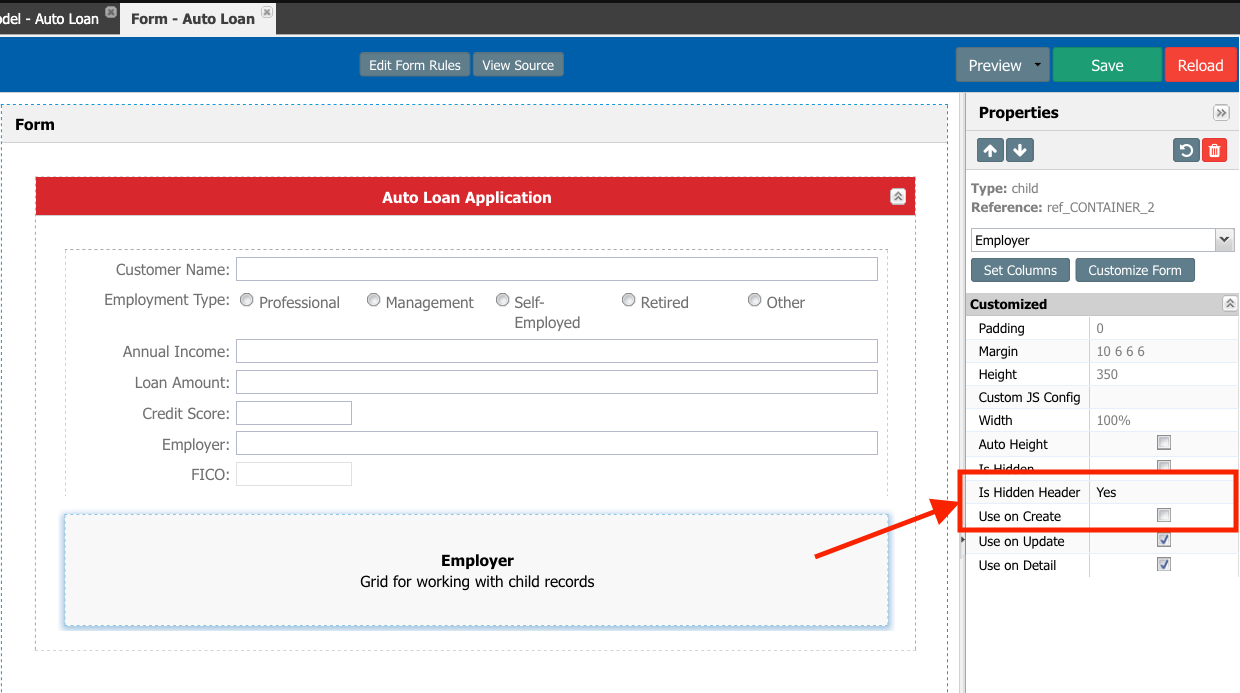
Task: Collapse the Customized properties section
Action: click(x=1229, y=304)
